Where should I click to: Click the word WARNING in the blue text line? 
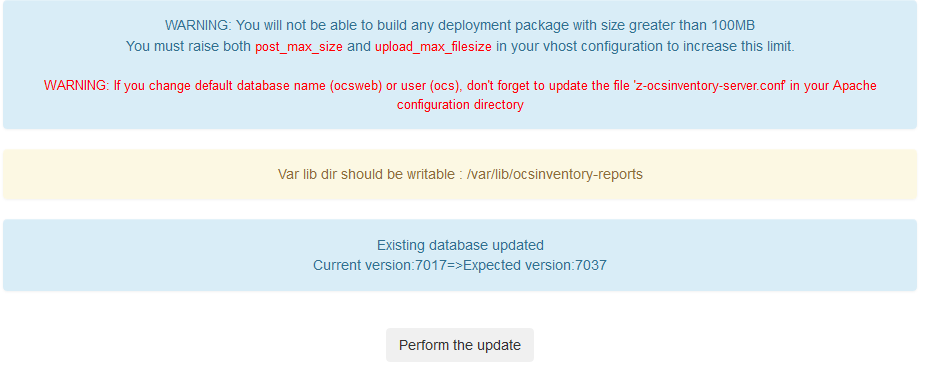click(x=198, y=26)
